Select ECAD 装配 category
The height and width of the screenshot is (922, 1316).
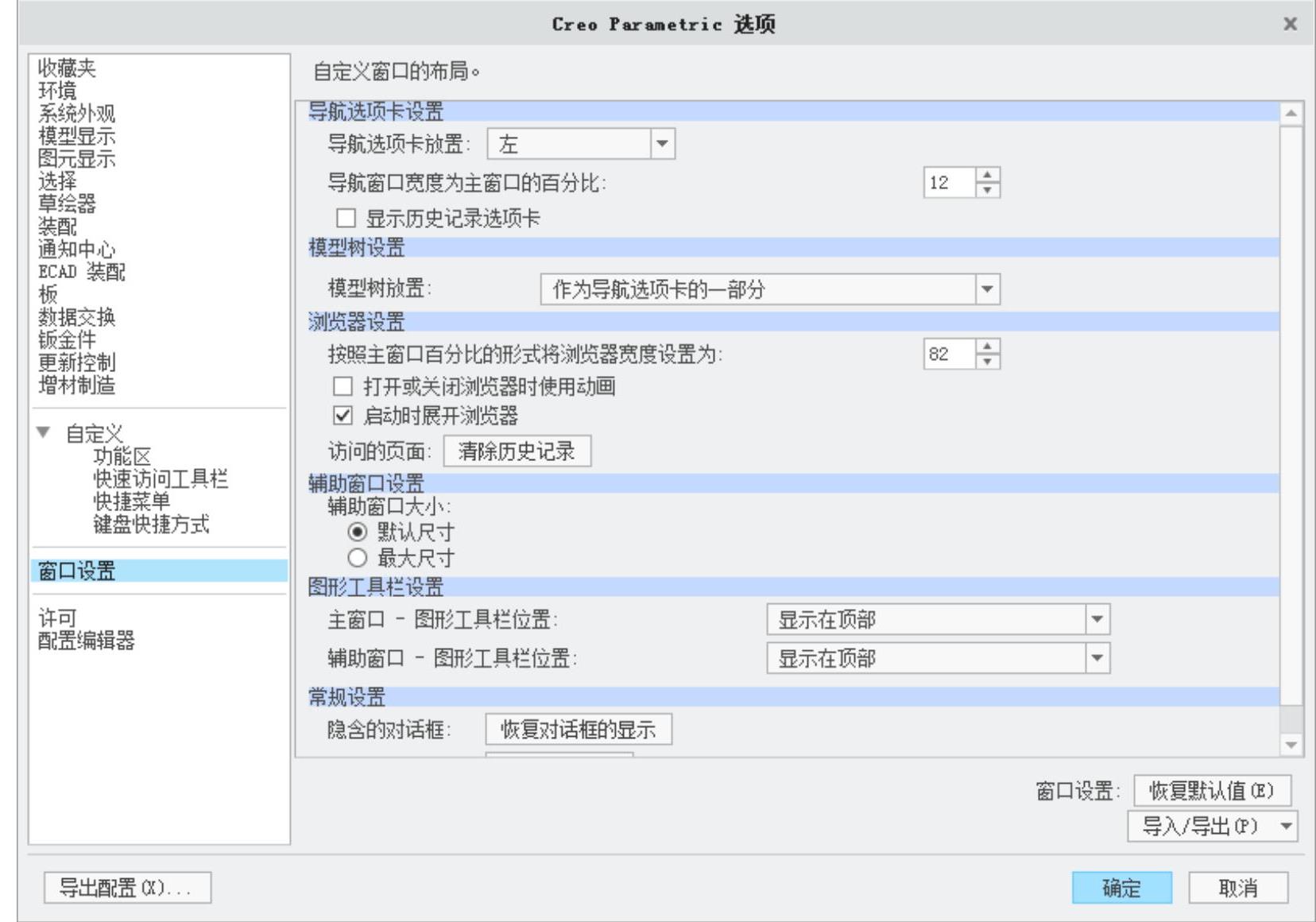point(81,272)
